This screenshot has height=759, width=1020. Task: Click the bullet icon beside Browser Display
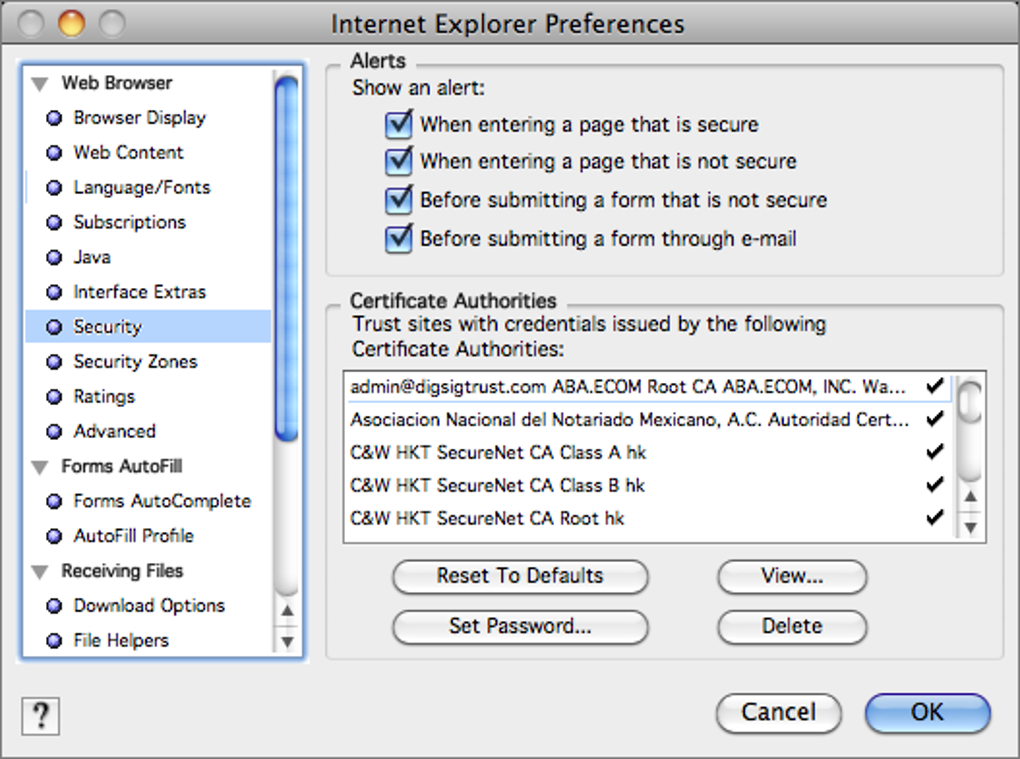pyautogui.click(x=55, y=118)
